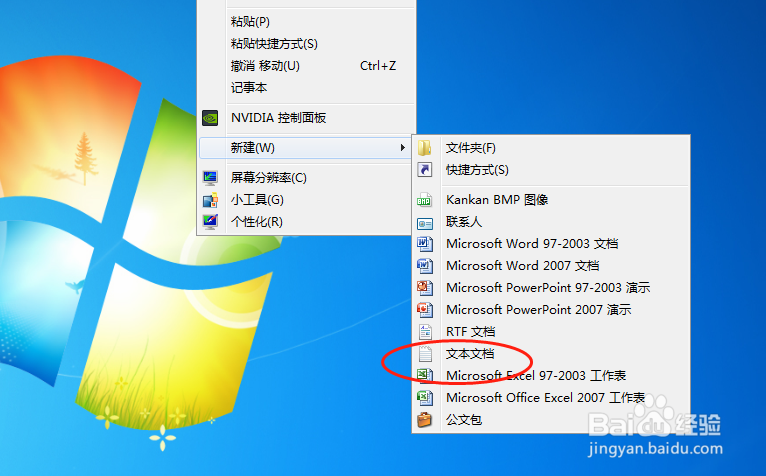Click the personalization icon beside 个性化(R)
This screenshot has height=476, width=766.
[210, 222]
